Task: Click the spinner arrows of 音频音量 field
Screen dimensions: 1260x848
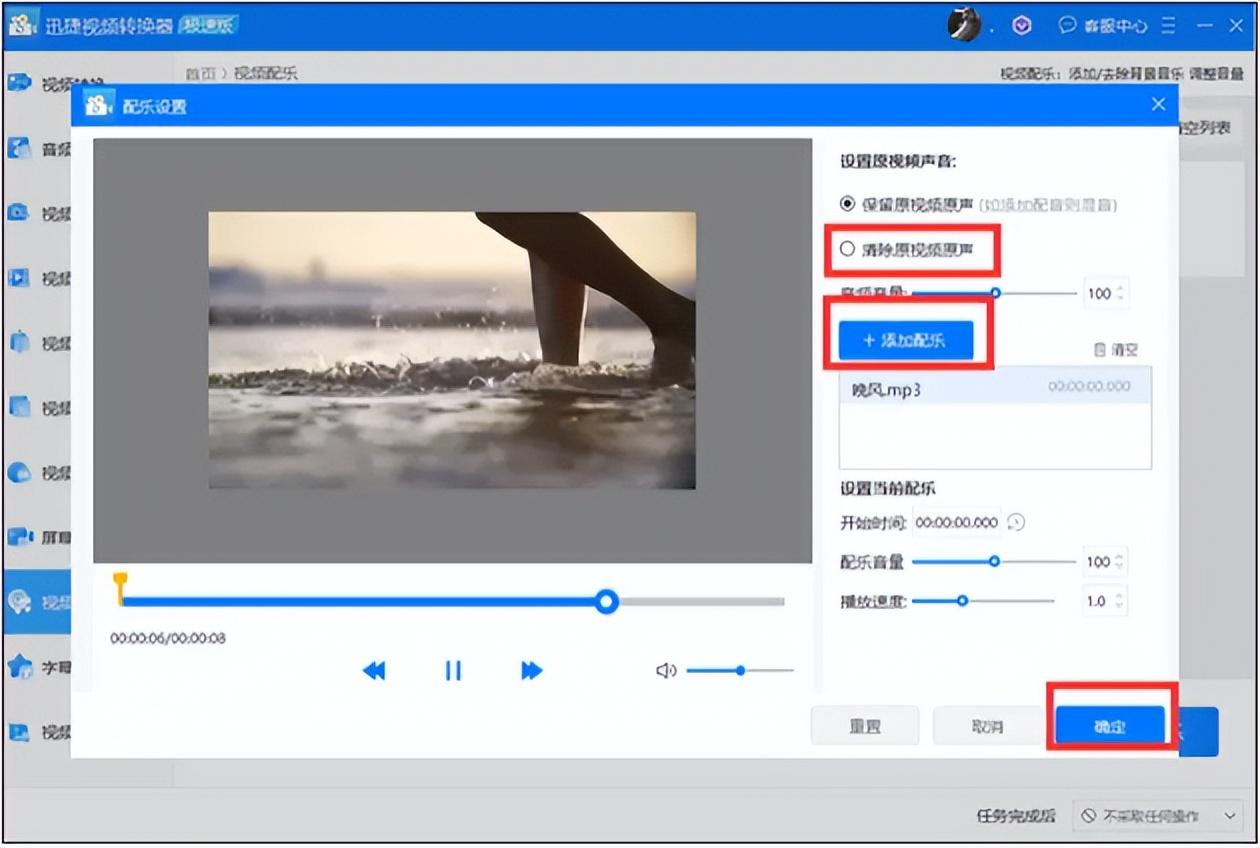Action: pos(1120,293)
